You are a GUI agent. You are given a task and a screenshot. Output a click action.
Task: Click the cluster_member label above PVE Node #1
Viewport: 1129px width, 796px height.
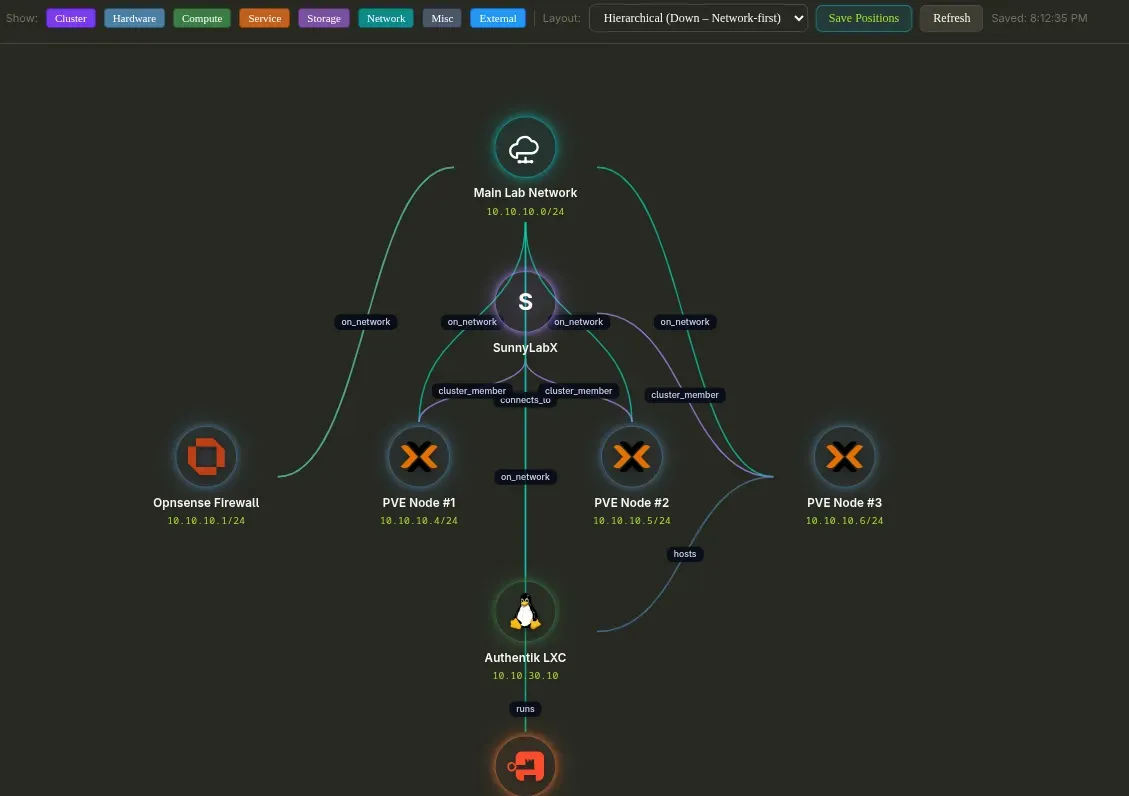tap(472, 391)
